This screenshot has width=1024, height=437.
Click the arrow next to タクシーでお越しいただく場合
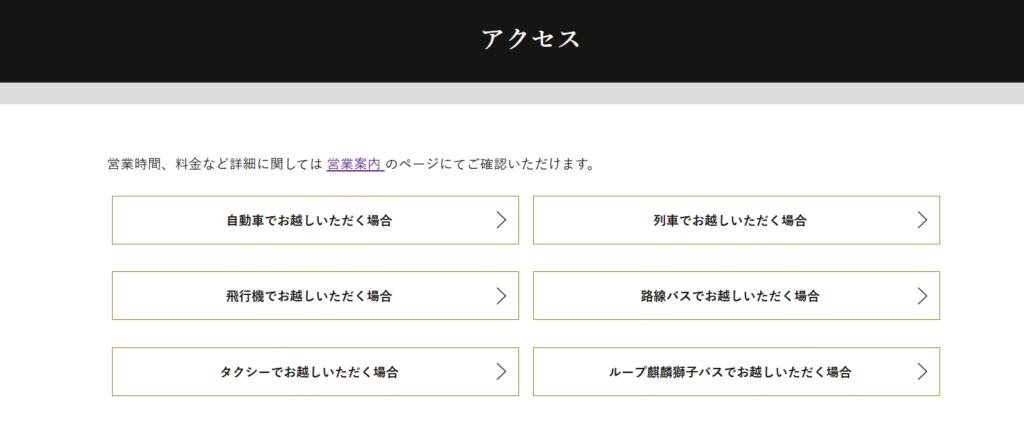tap(502, 372)
